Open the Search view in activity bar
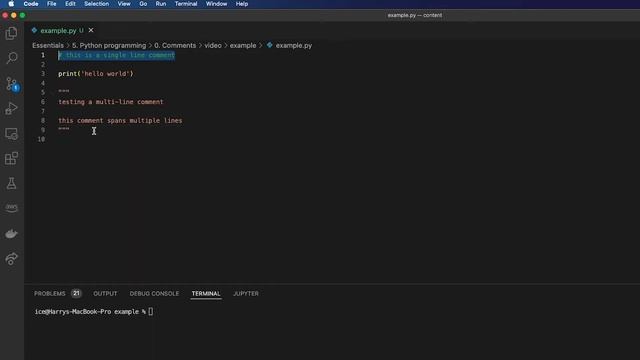Screen dimensions: 640x360 point(11,58)
